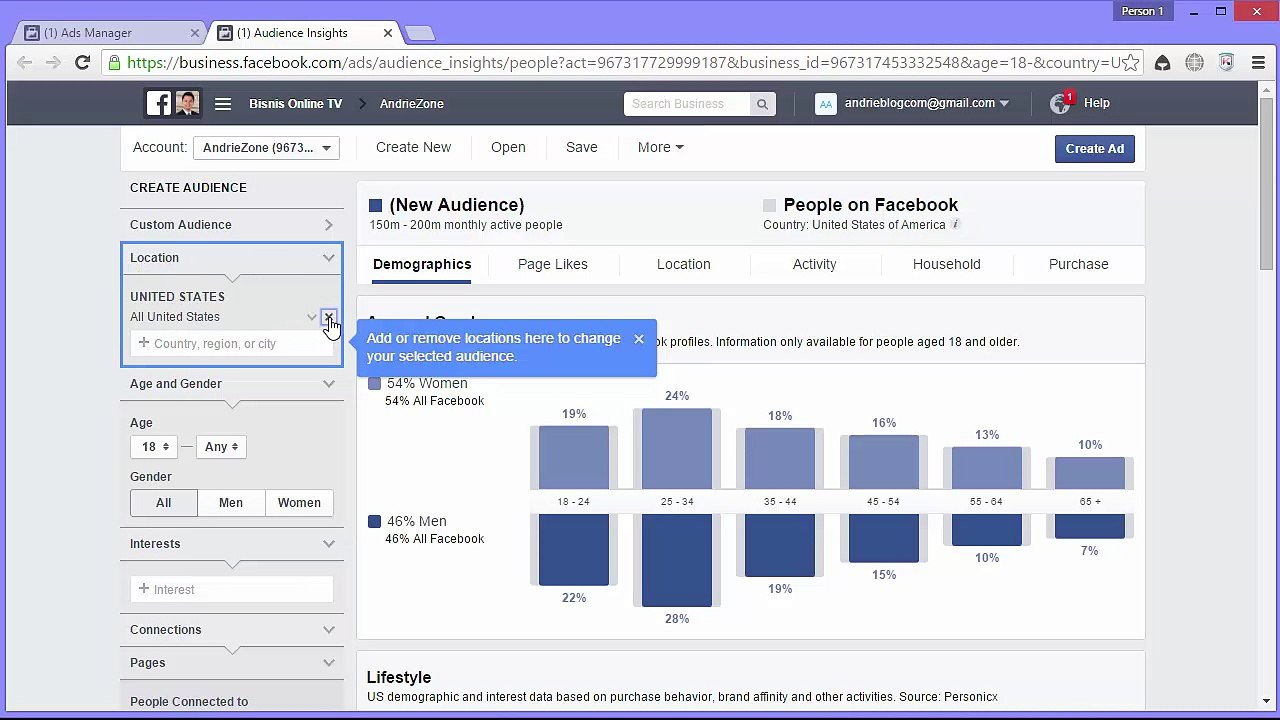Click the 25 - 34 men bar
This screenshot has width=1280, height=720.
(x=677, y=560)
